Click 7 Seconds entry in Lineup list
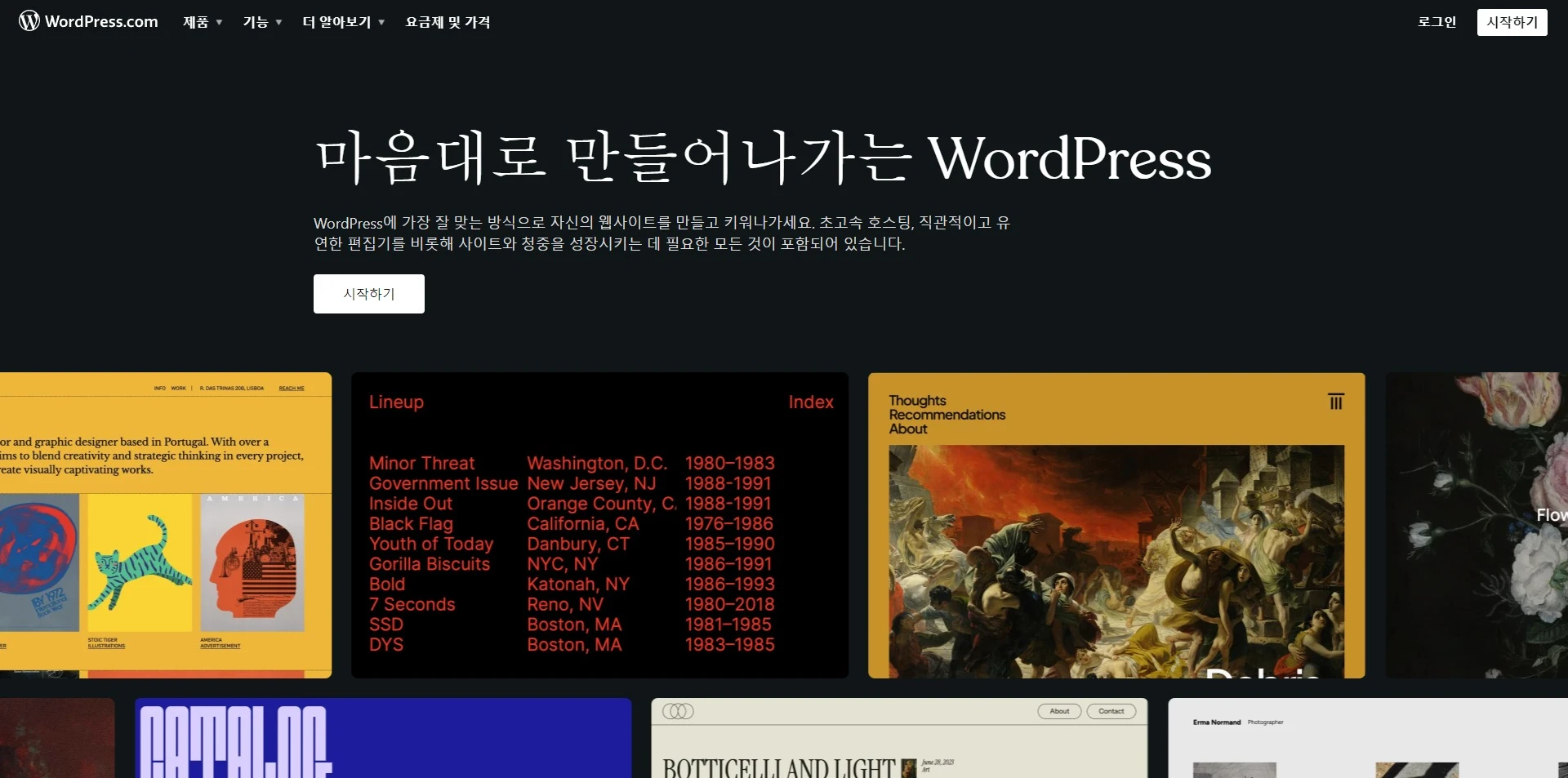 click(412, 604)
